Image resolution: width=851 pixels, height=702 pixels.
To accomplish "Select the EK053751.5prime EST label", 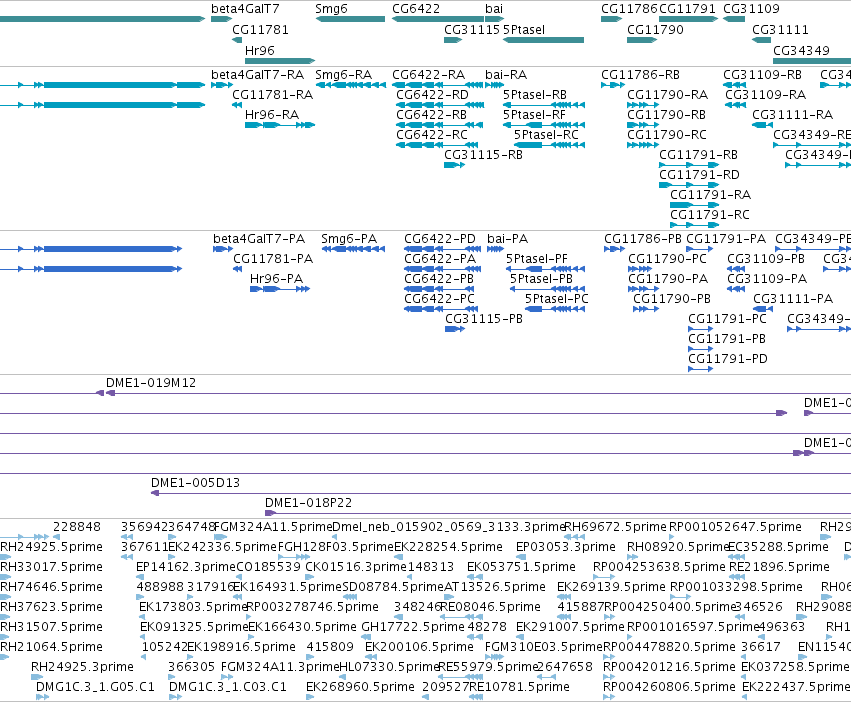I will point(521,567).
